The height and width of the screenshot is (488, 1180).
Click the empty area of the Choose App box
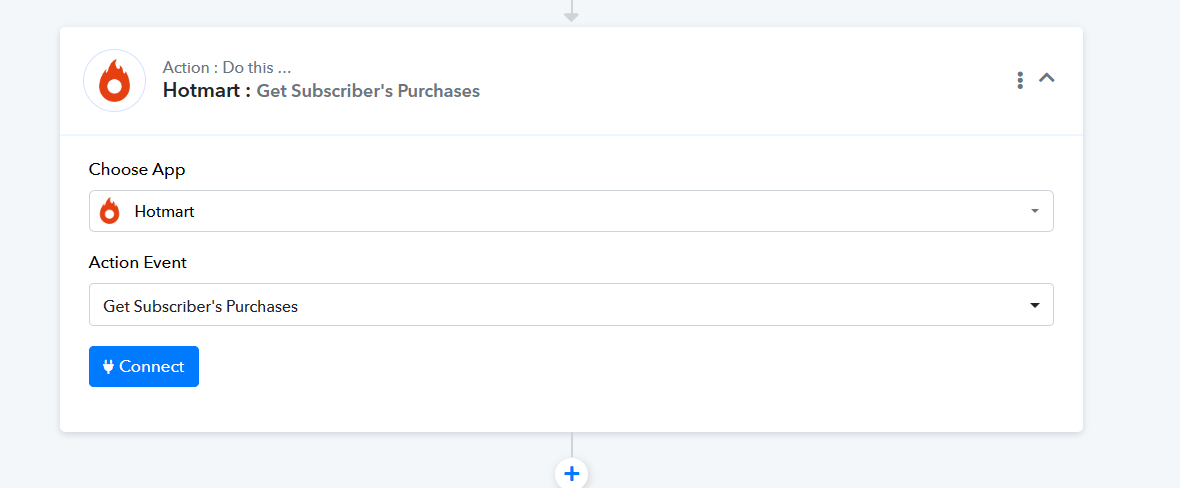[602, 211]
